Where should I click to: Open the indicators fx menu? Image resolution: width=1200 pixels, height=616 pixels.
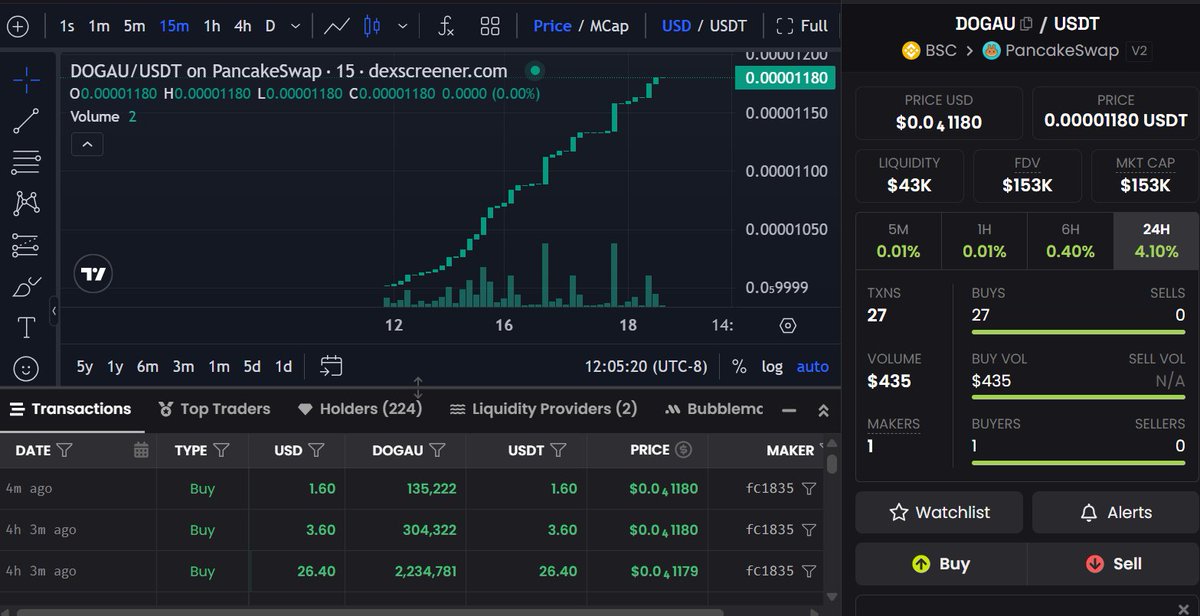[x=447, y=26]
